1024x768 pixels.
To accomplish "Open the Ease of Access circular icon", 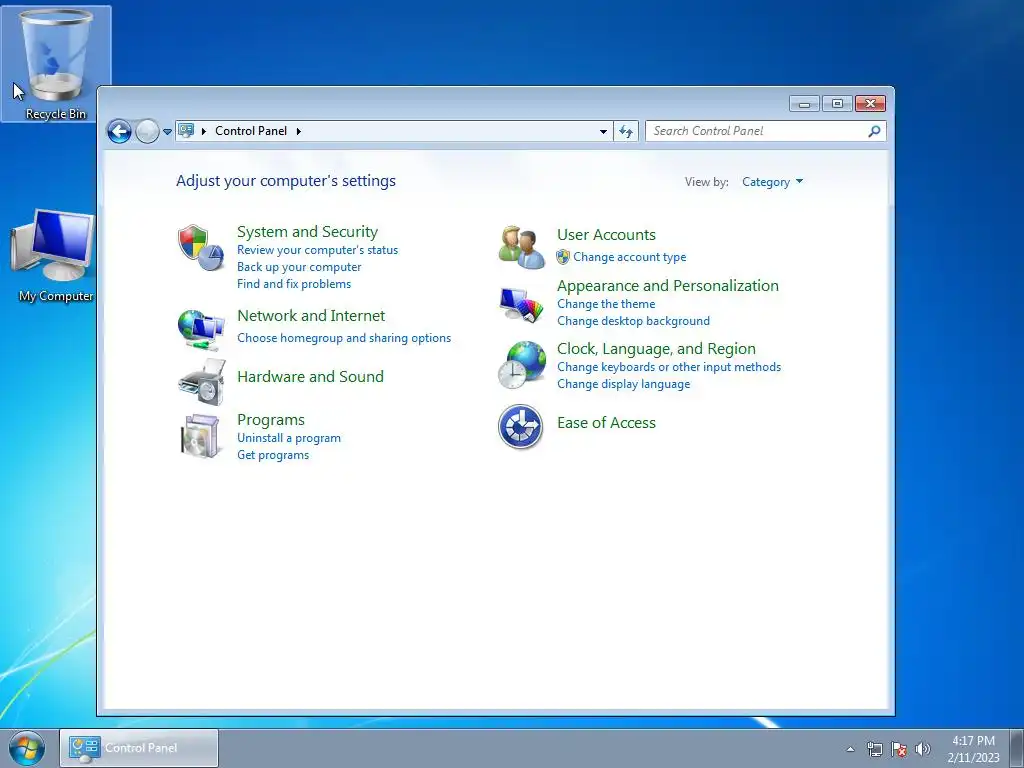I will pyautogui.click(x=520, y=426).
